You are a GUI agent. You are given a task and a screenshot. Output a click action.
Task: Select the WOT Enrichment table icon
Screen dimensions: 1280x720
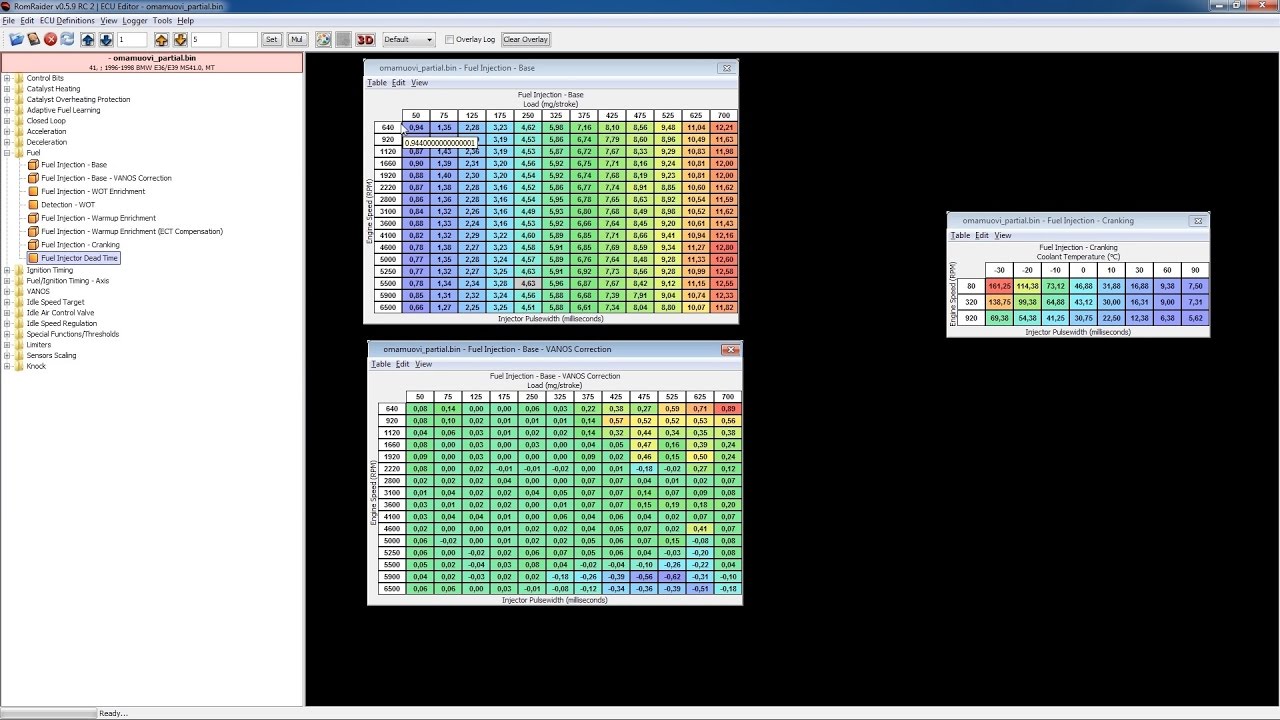coord(33,191)
